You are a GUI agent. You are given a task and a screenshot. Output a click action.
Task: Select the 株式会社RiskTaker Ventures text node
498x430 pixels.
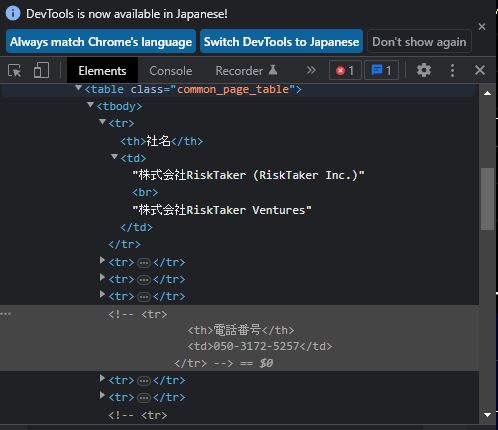[x=222, y=210]
